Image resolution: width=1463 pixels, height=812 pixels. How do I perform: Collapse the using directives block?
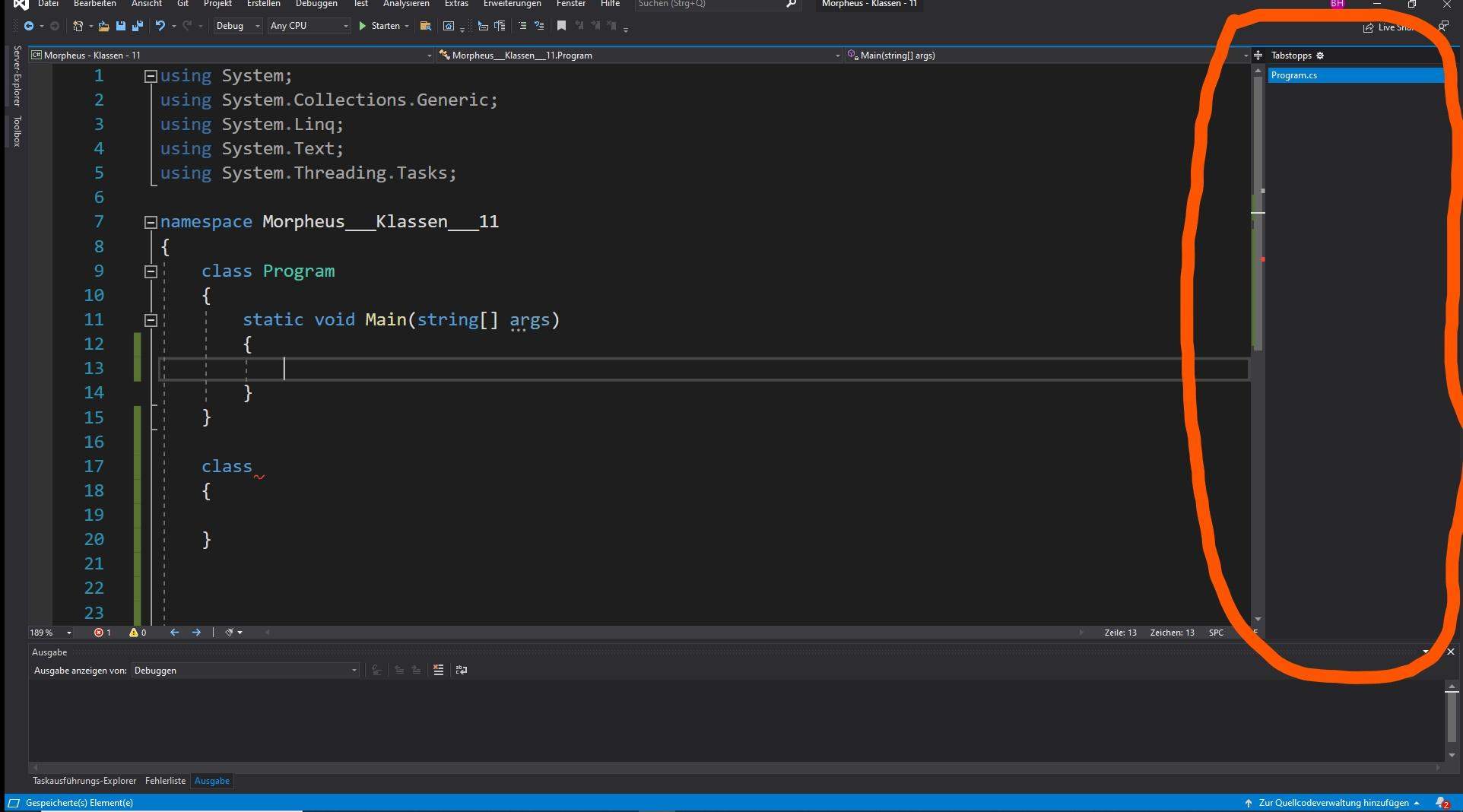click(x=151, y=76)
